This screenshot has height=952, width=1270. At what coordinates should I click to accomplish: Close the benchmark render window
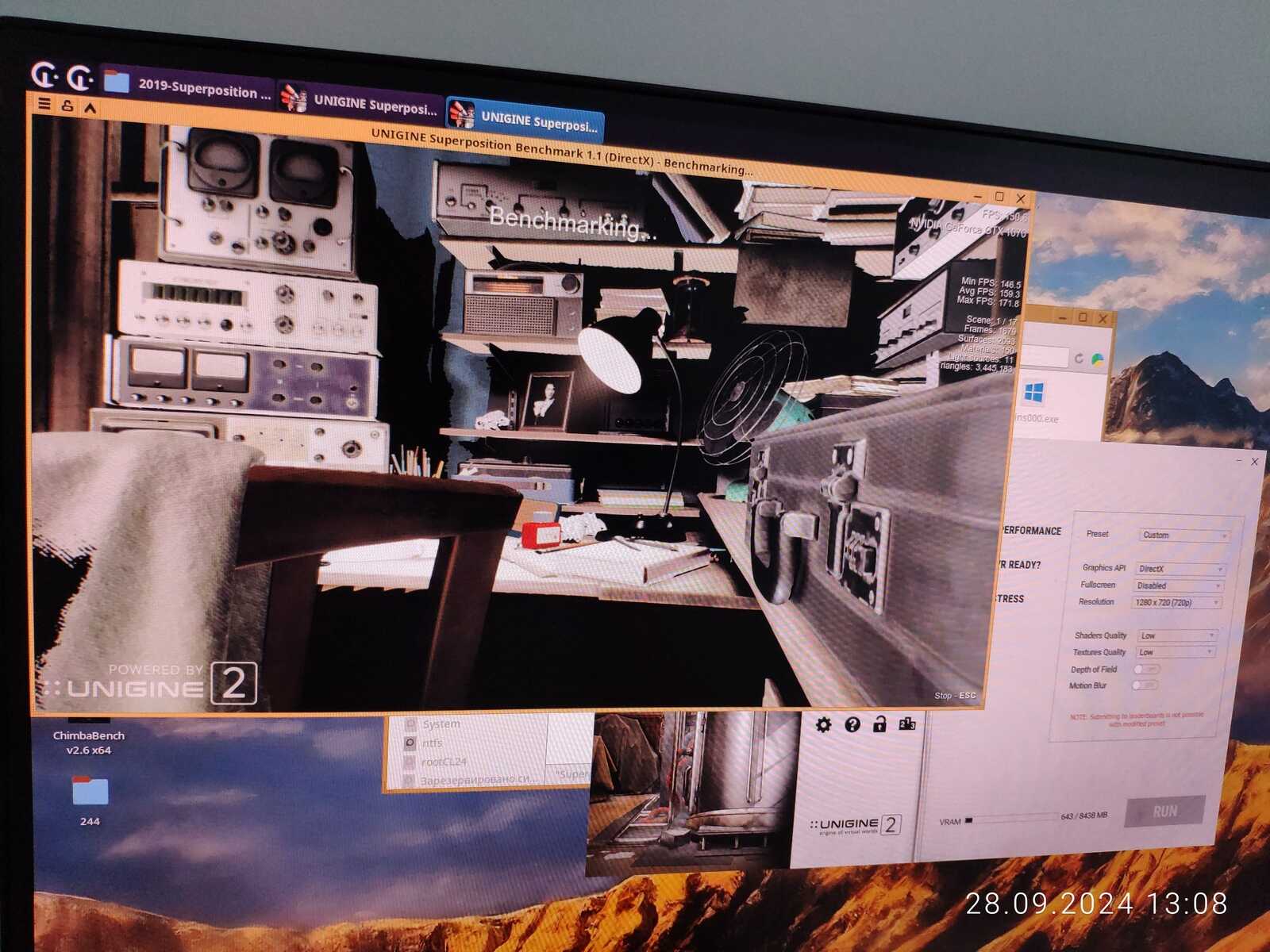pyautogui.click(x=1021, y=198)
